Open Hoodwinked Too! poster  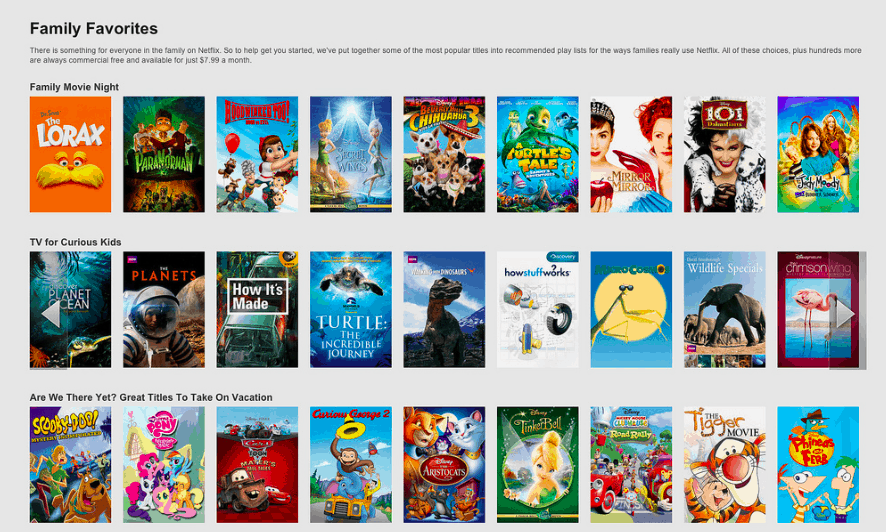pyautogui.click(x=257, y=154)
